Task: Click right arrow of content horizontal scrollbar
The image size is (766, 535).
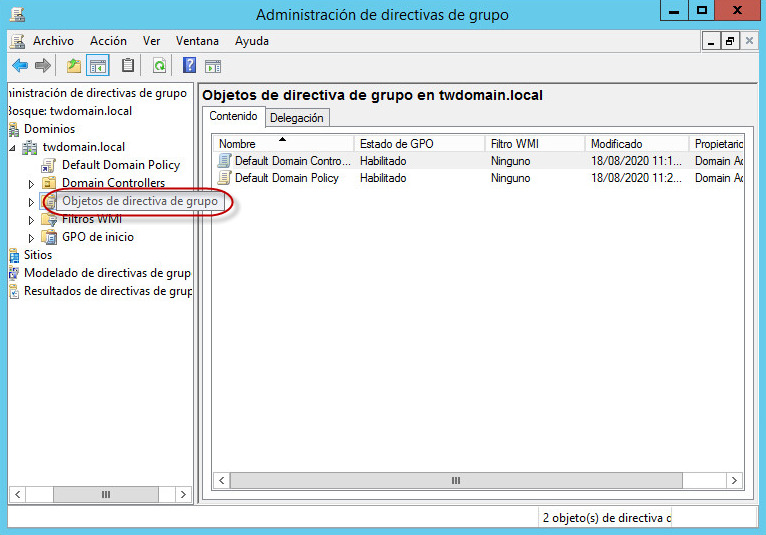Action: pyautogui.click(x=736, y=481)
